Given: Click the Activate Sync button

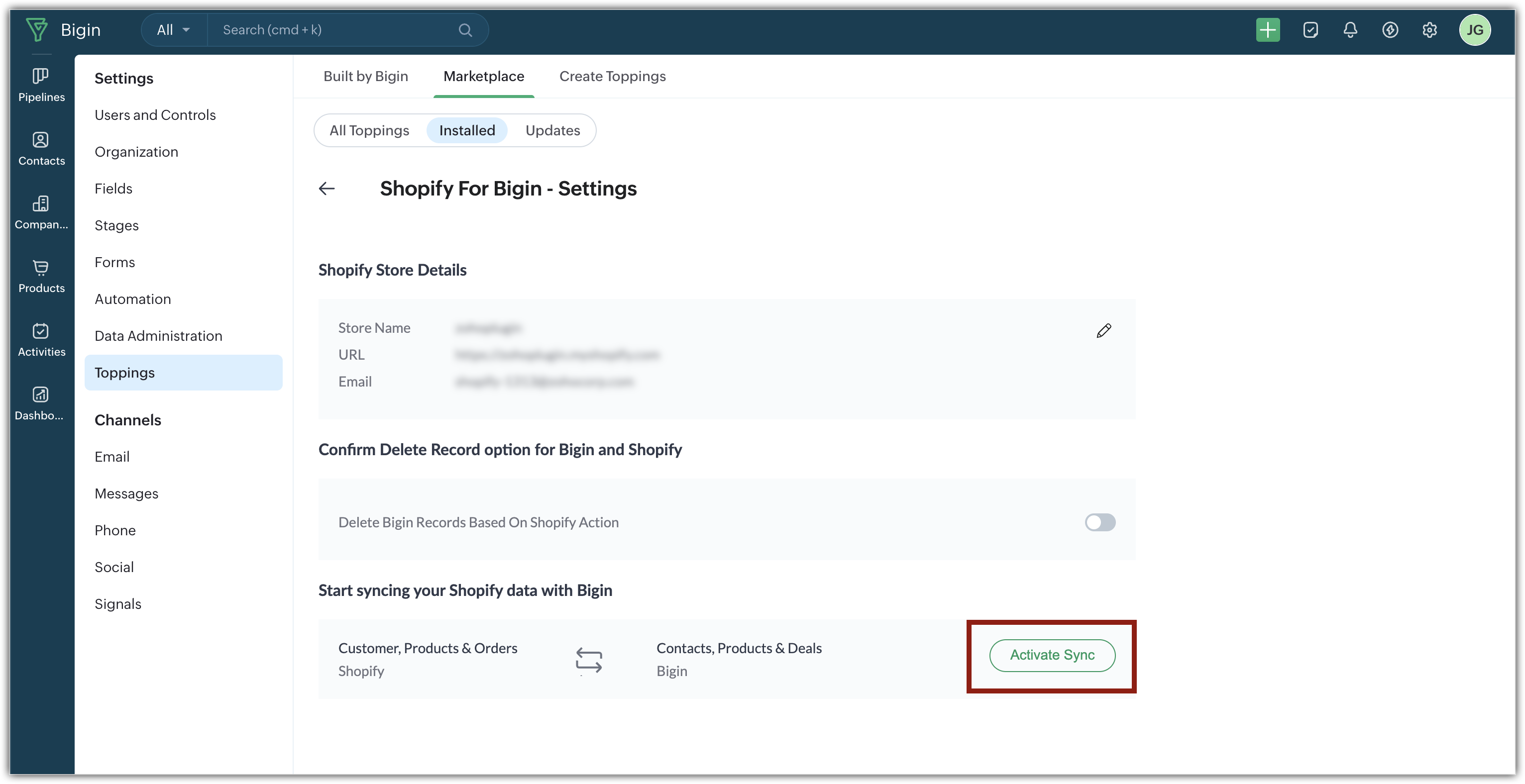Looking at the screenshot, I should [1052, 655].
